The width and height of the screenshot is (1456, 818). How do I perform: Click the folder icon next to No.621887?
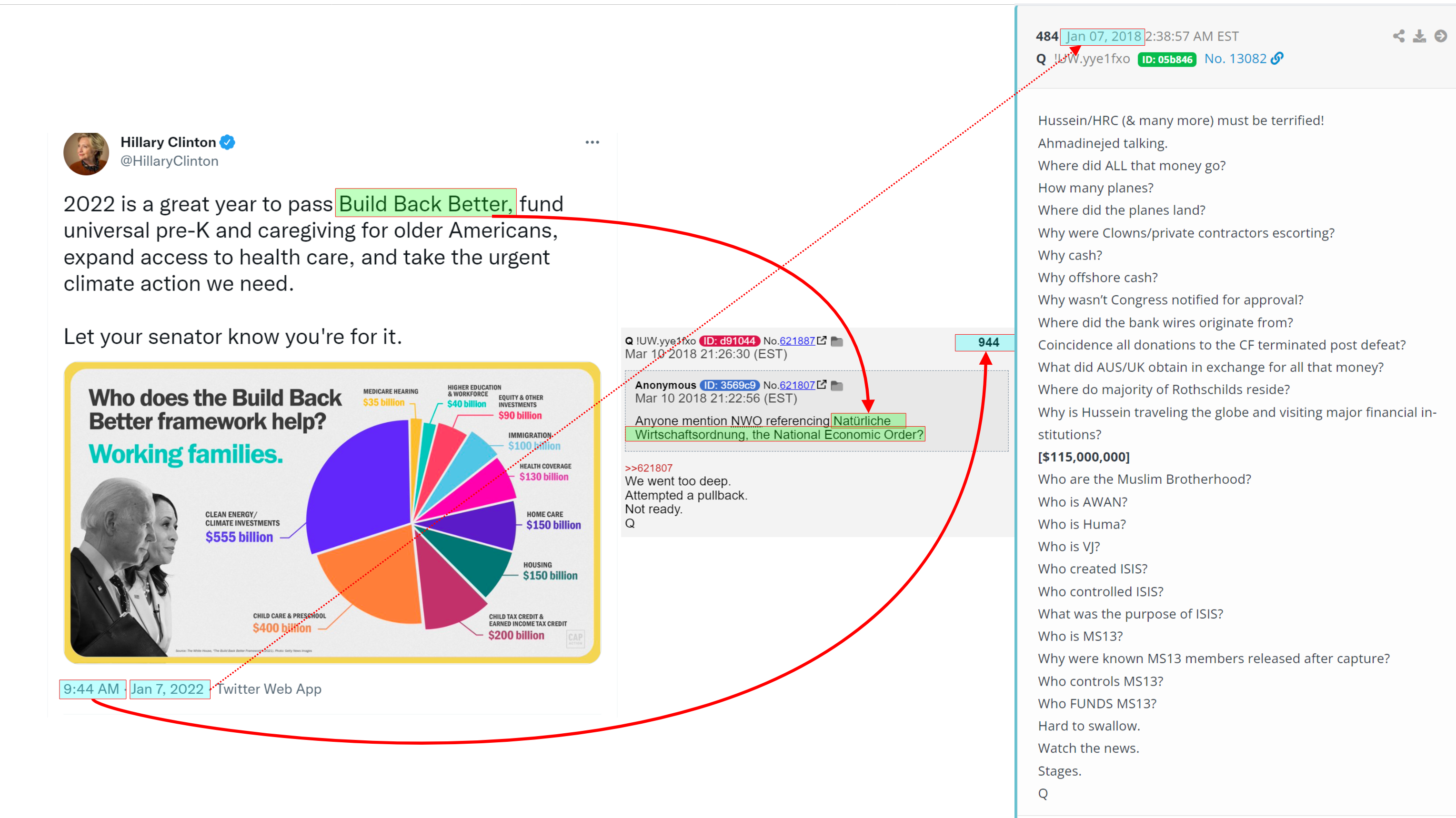click(x=837, y=341)
